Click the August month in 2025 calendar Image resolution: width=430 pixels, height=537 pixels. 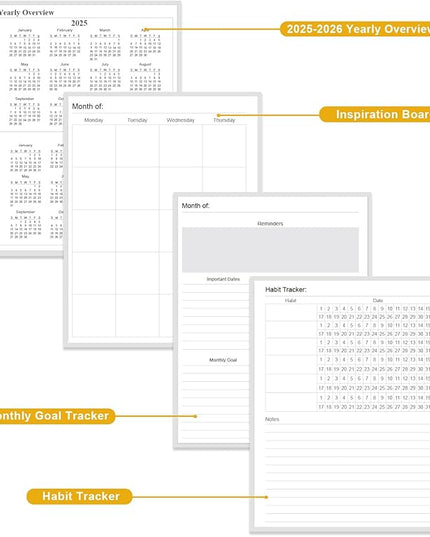coord(145,77)
